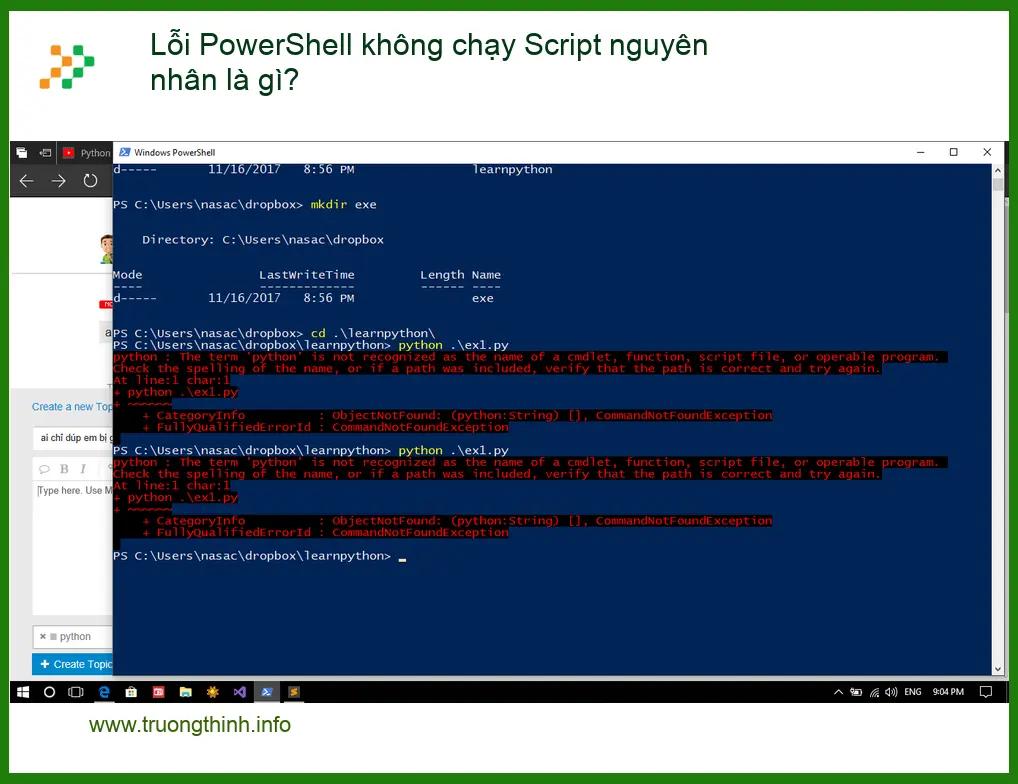The image size is (1018, 784).
Task: Open the volume tray icon
Action: point(891,692)
